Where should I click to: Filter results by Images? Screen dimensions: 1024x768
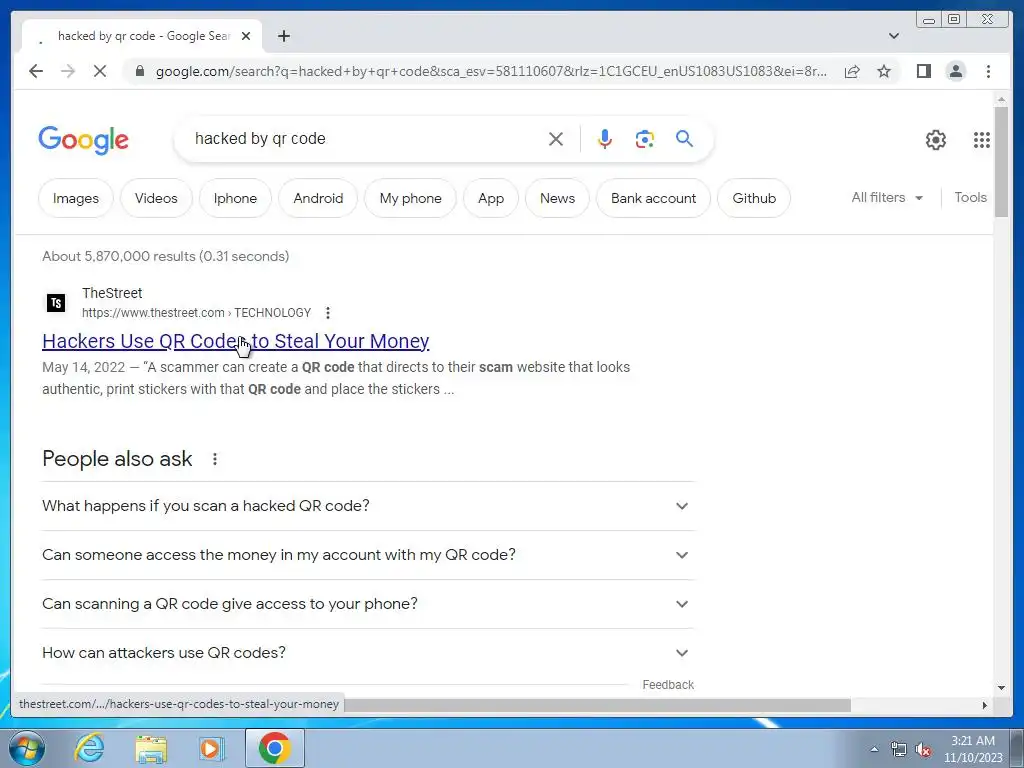click(76, 198)
